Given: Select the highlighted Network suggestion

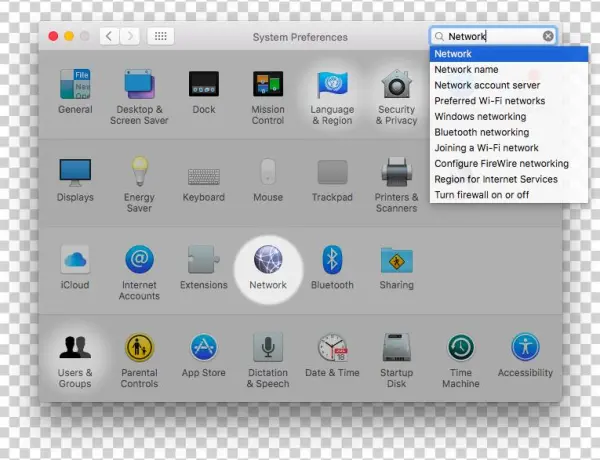Looking at the screenshot, I should 509,54.
